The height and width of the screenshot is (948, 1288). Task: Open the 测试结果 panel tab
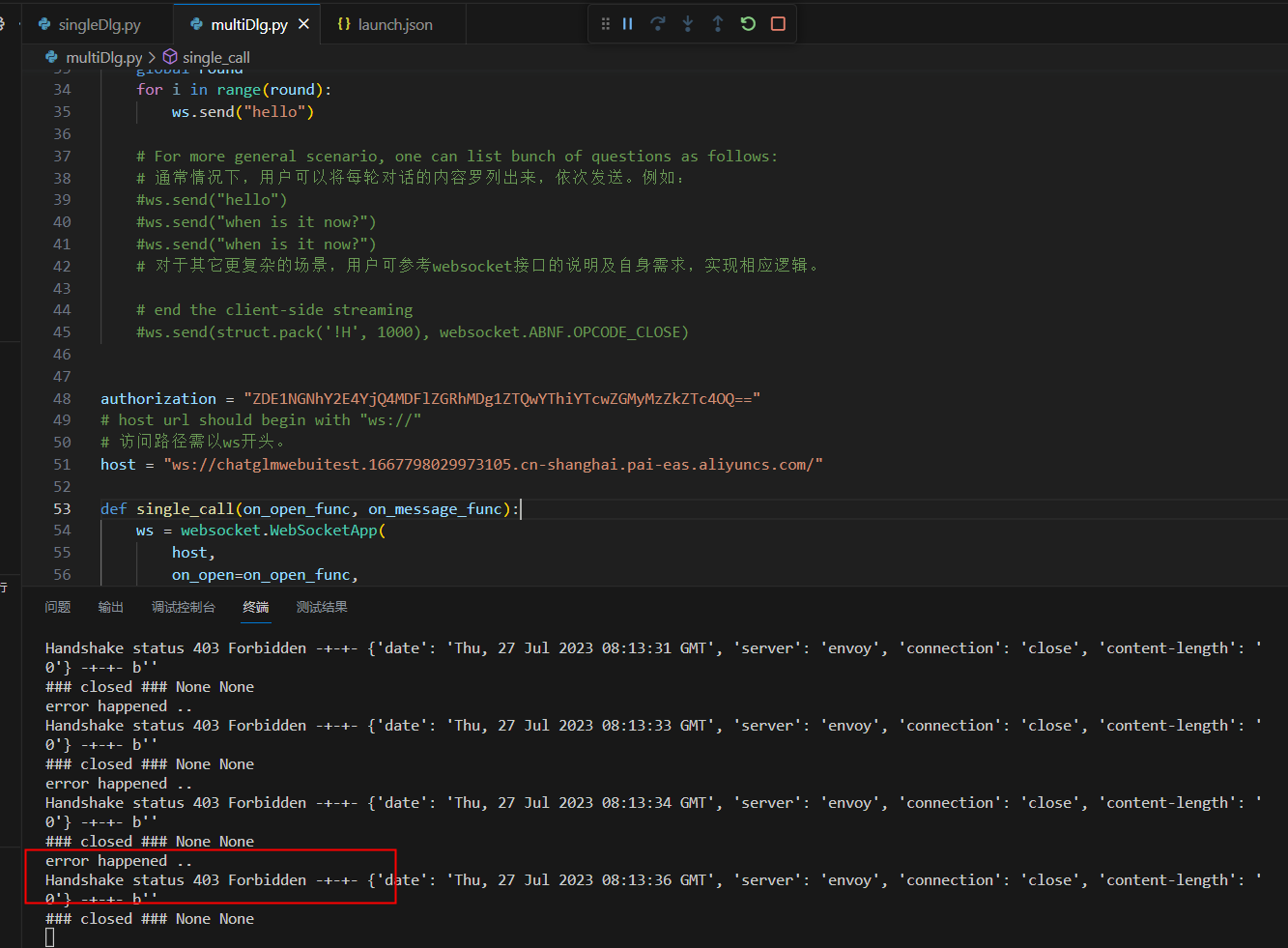[322, 607]
